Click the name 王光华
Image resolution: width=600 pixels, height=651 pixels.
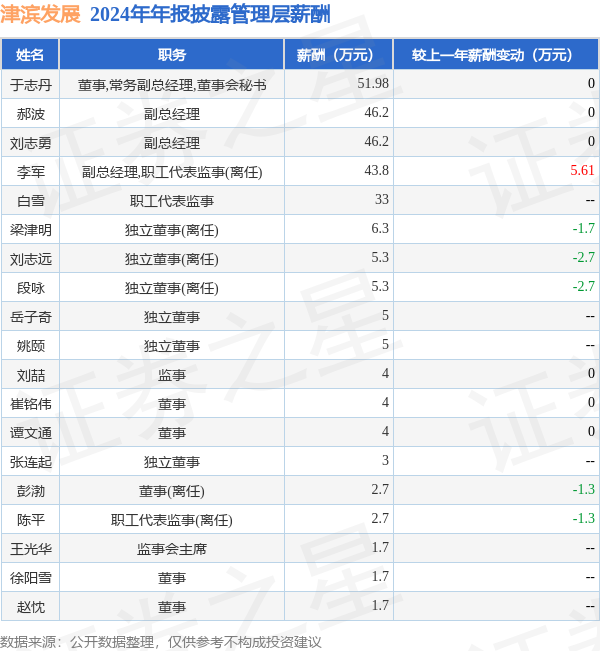31,549
